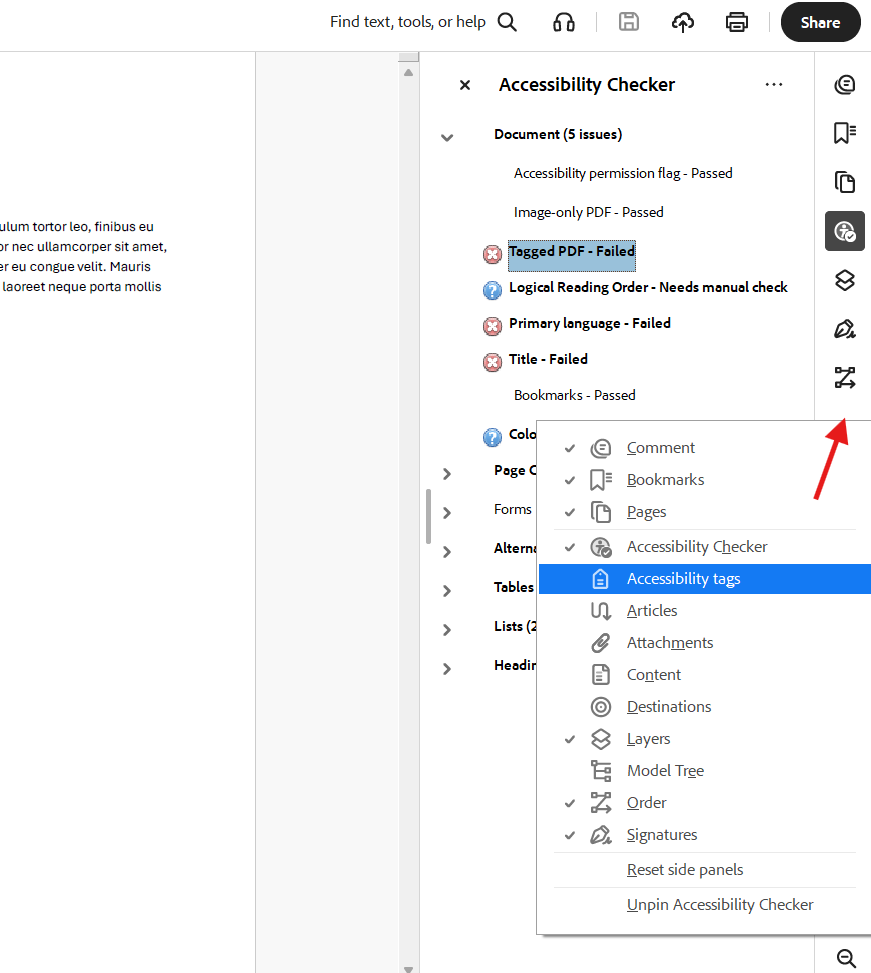Select Accessibility Checker sidebar icon
This screenshot has height=973, width=871.
(x=844, y=231)
